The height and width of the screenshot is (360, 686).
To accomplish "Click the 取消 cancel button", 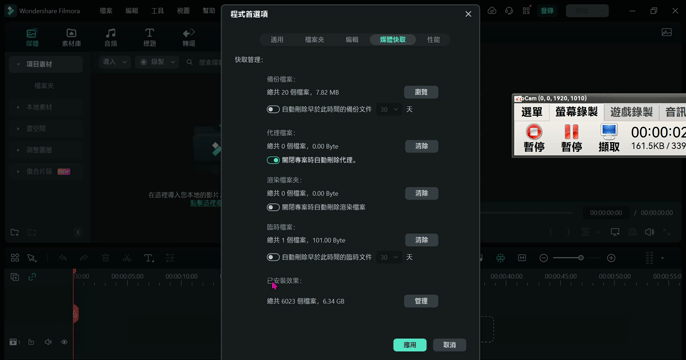I will pyautogui.click(x=449, y=345).
